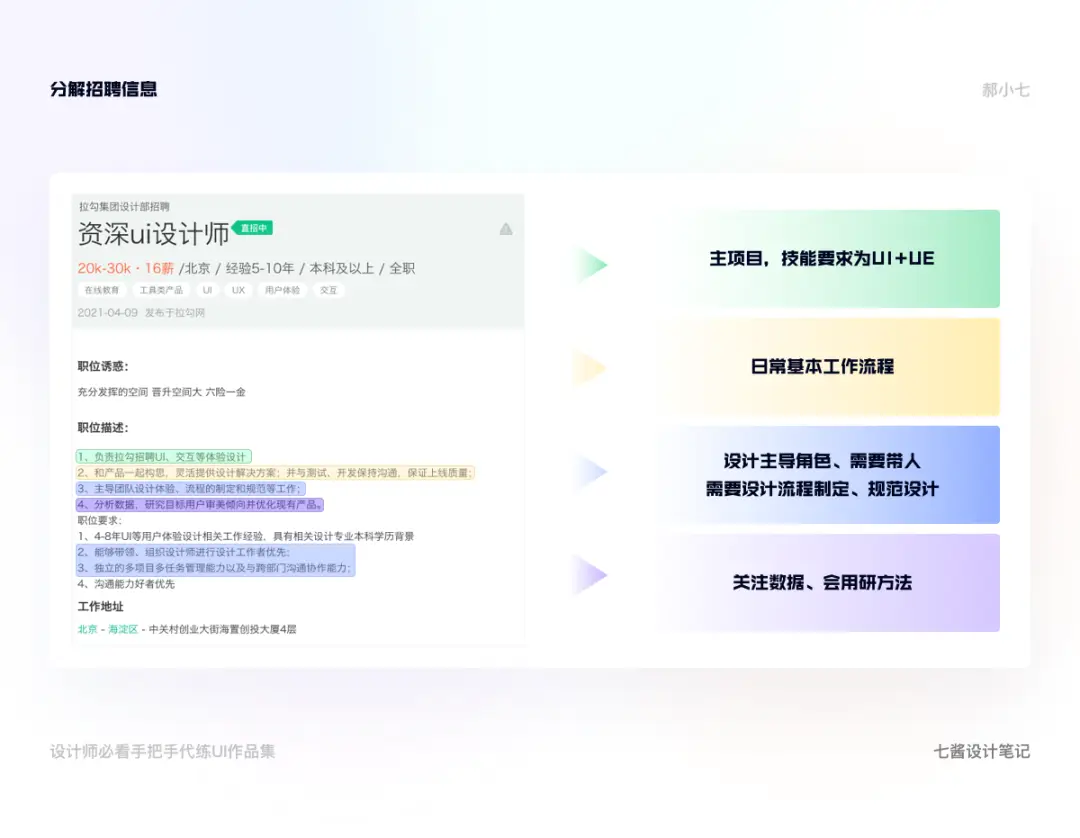Viewport: 1080px width, 838px height.
Task: Click the warning triangle report icon
Action: (x=506, y=229)
